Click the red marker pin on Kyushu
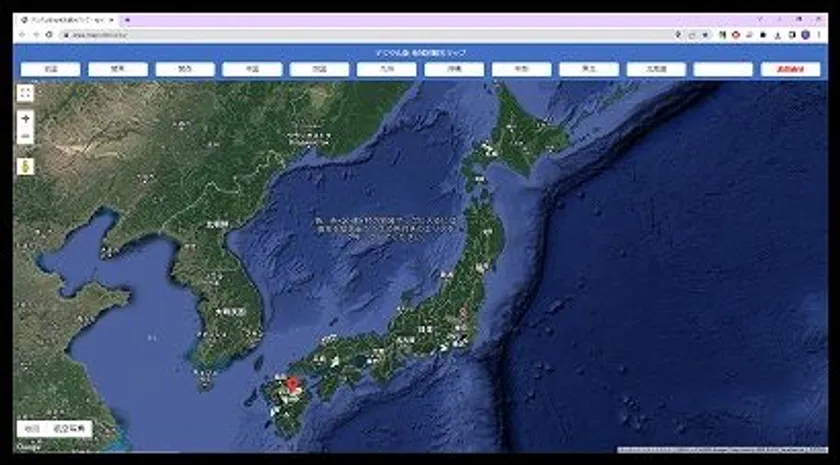 (x=292, y=385)
